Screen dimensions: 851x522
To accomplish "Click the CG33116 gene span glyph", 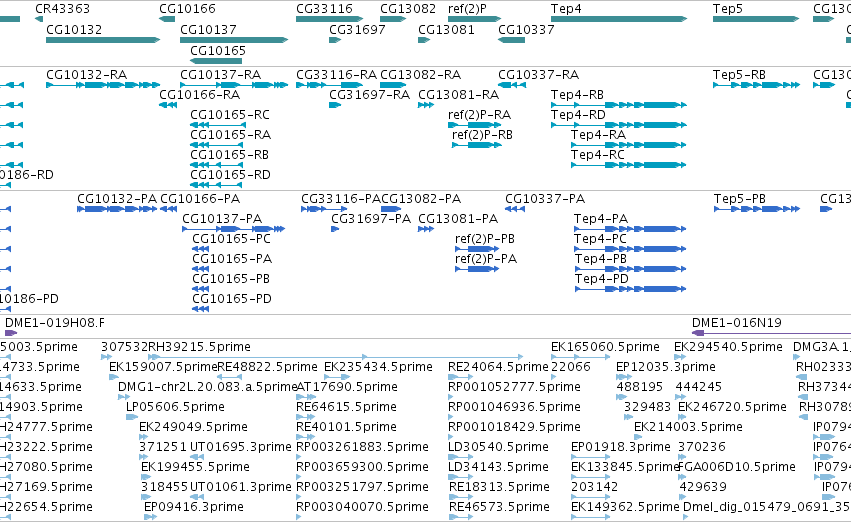I will pos(329,19).
